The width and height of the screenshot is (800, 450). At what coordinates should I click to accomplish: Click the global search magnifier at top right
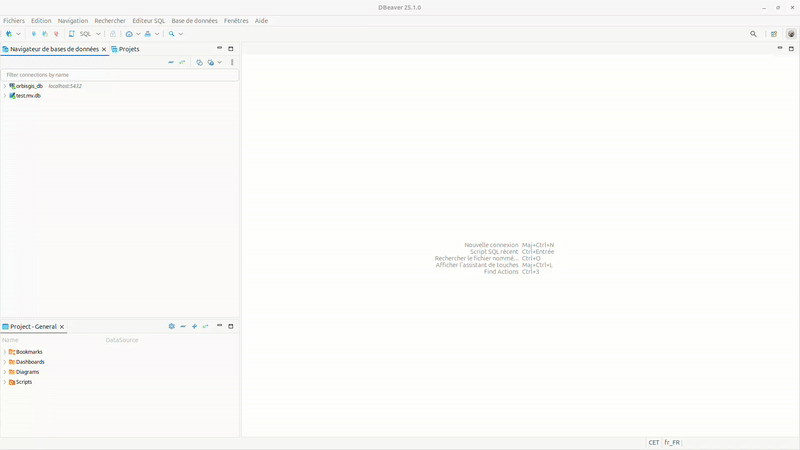click(753, 34)
